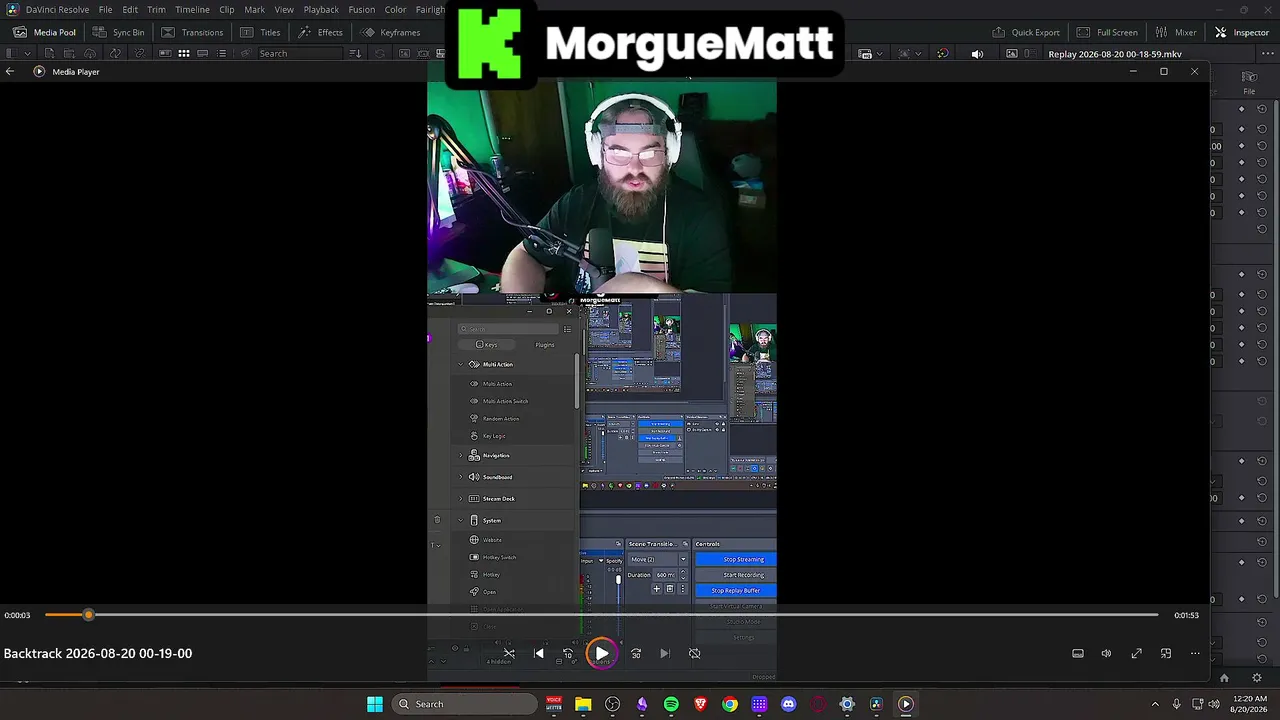
Task: Open the DaVinci Resolve File menu
Action: pyautogui.click(x=105, y=10)
